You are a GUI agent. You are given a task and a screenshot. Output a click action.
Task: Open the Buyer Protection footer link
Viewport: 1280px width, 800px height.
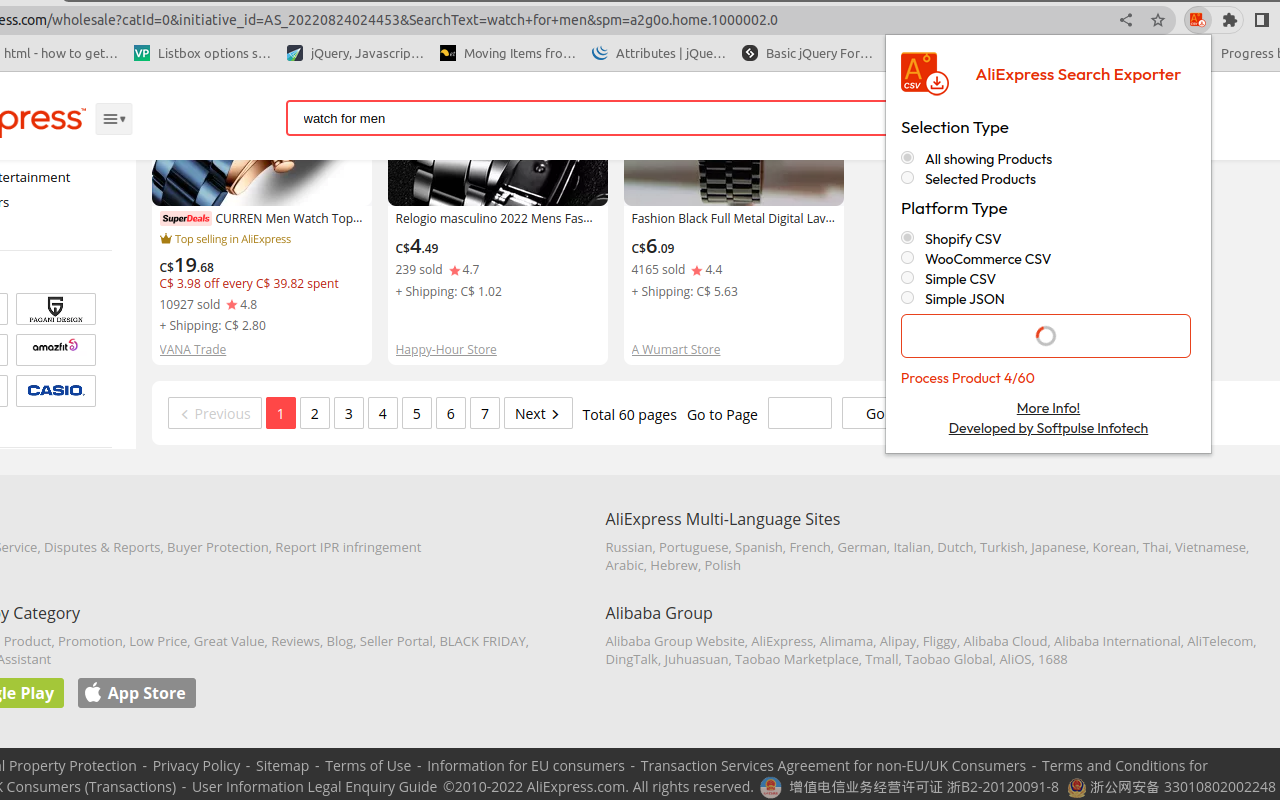pyautogui.click(x=217, y=547)
